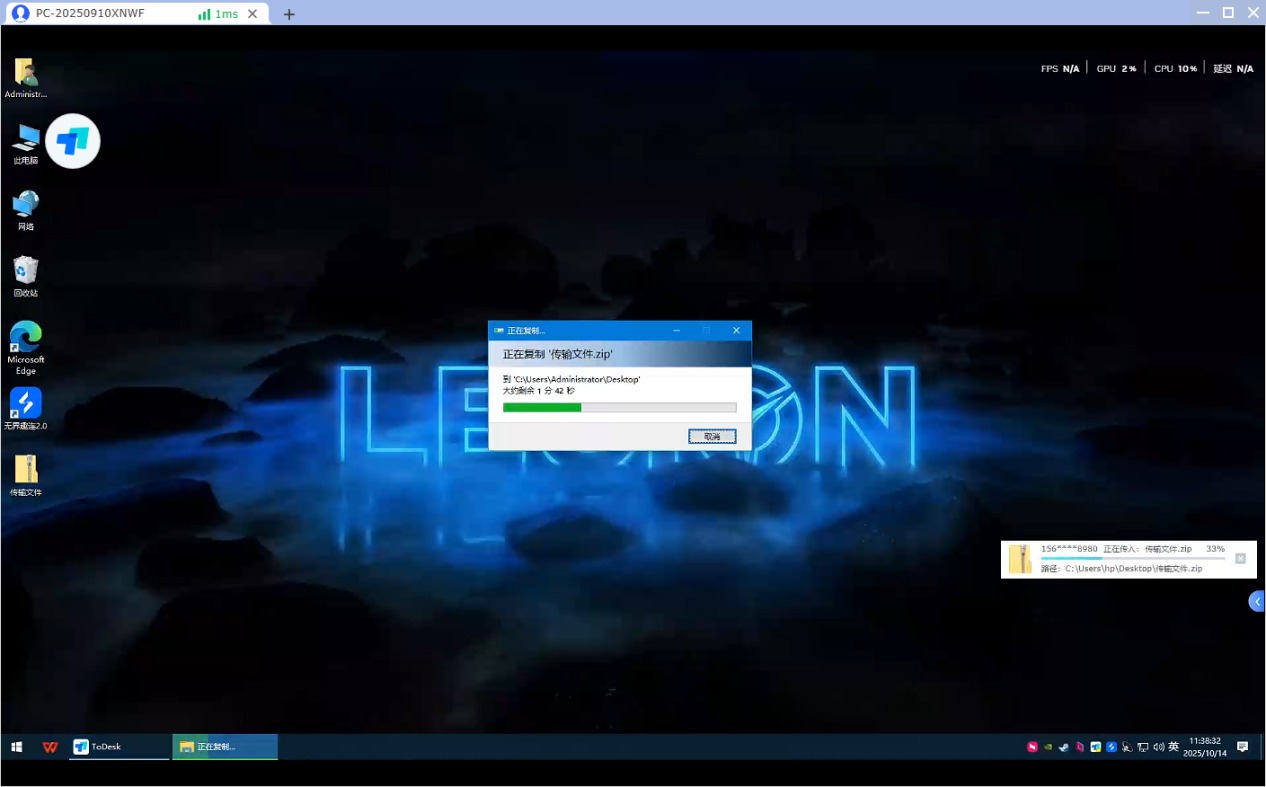
Task: Open WPS Office from the taskbar
Action: [50, 747]
